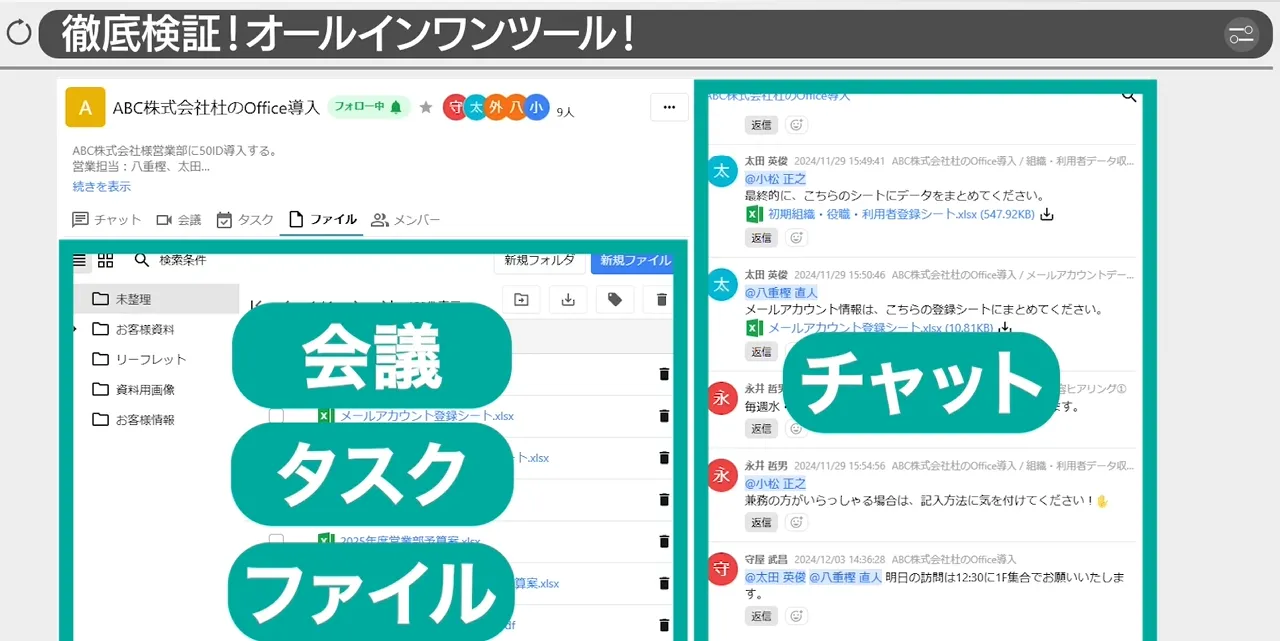Screen dimensions: 1280x641
Task: Select the tag/label icon in file toolbar
Action: [x=615, y=299]
